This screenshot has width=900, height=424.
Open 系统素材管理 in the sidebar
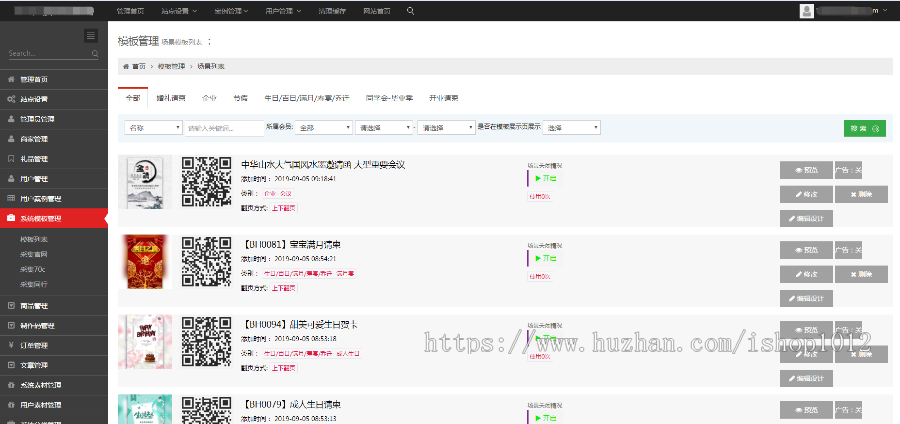(x=54, y=386)
